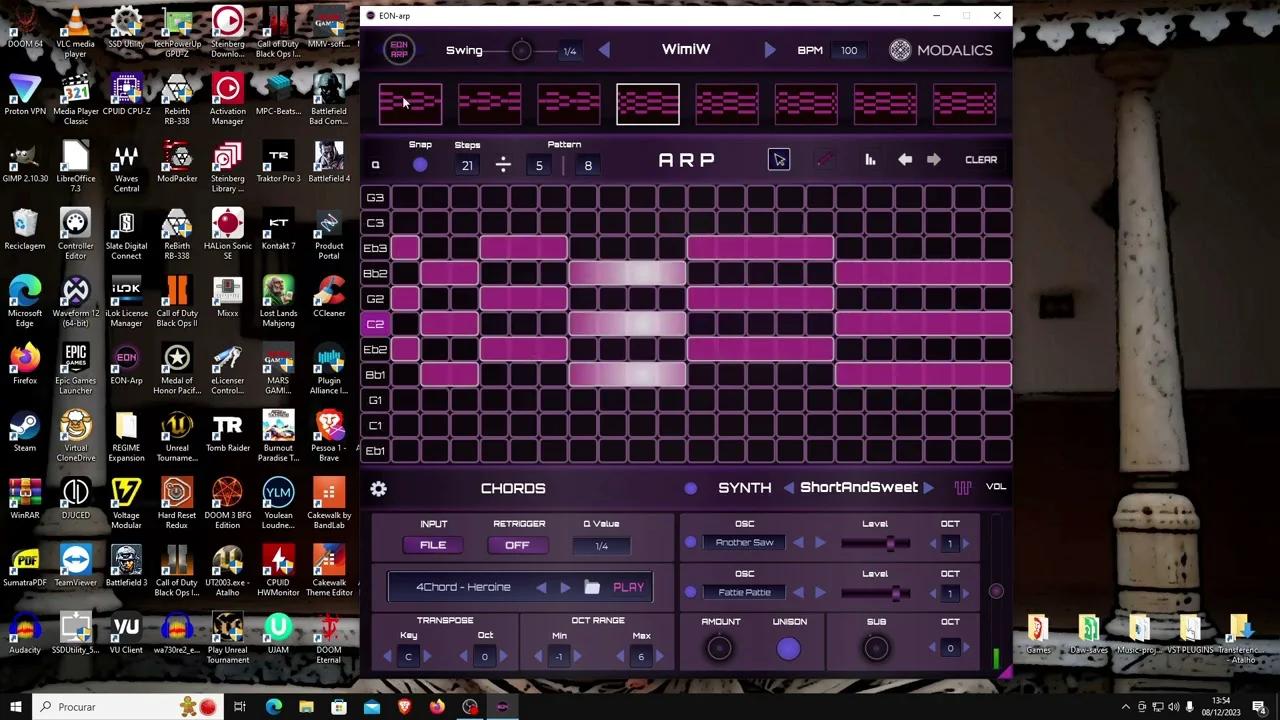Image resolution: width=1280 pixels, height=720 pixels.
Task: Click the BPM value field showing 100
Action: tap(848, 50)
